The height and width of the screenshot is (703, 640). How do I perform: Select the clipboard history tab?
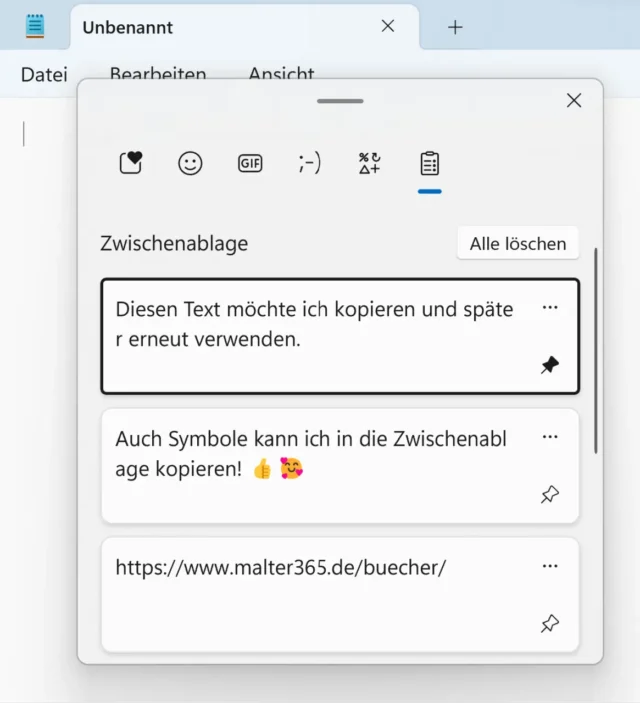(430, 163)
